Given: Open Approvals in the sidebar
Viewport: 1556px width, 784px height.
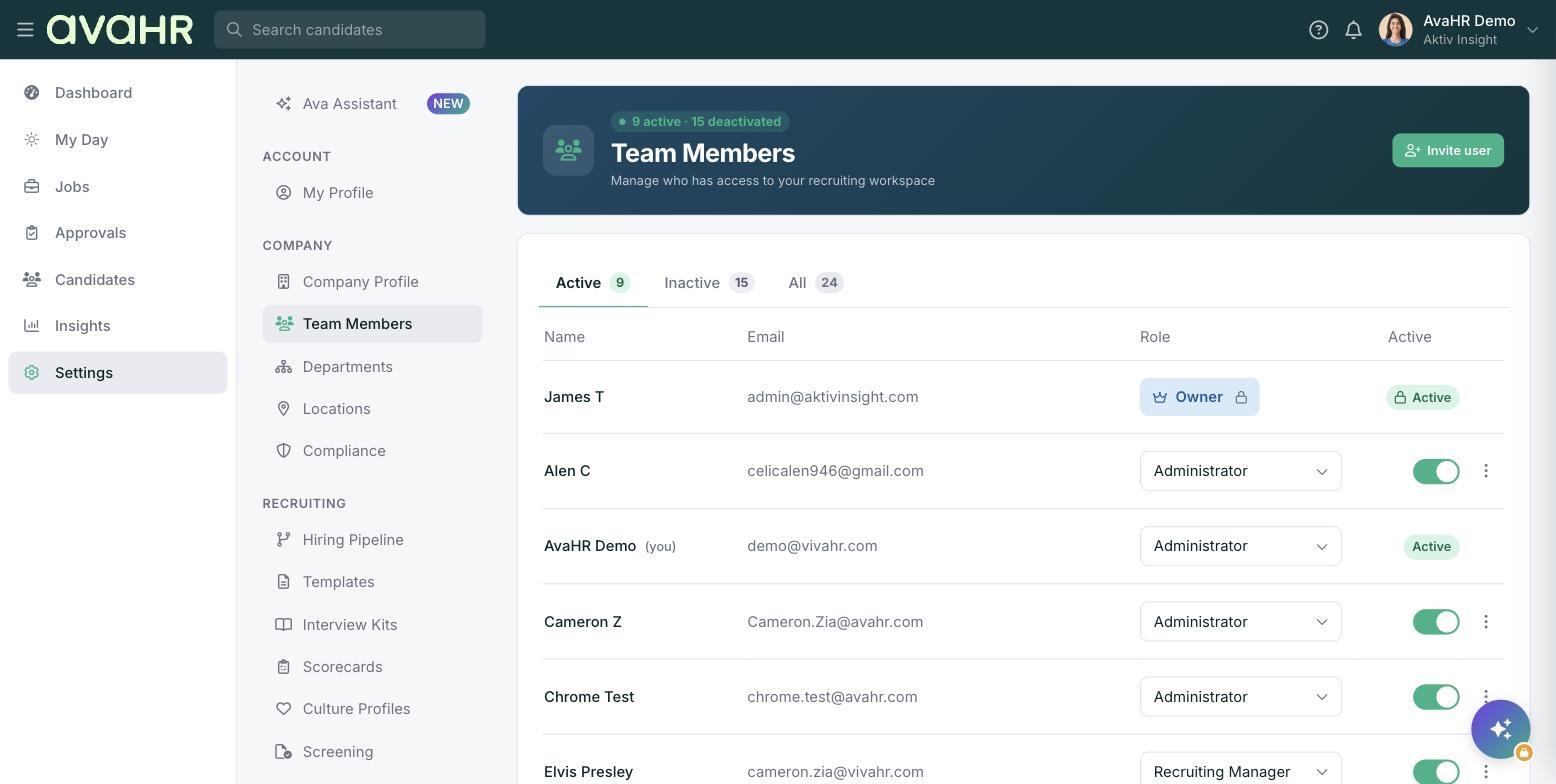Looking at the screenshot, I should (x=118, y=233).
